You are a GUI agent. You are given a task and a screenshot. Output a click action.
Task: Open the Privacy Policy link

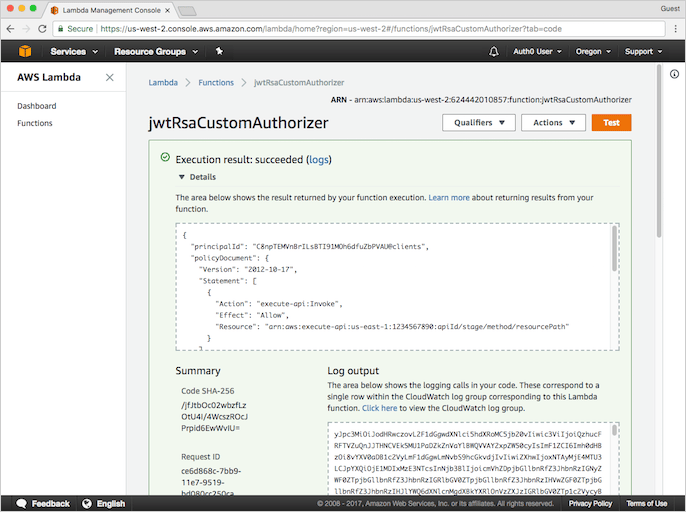click(x=590, y=504)
